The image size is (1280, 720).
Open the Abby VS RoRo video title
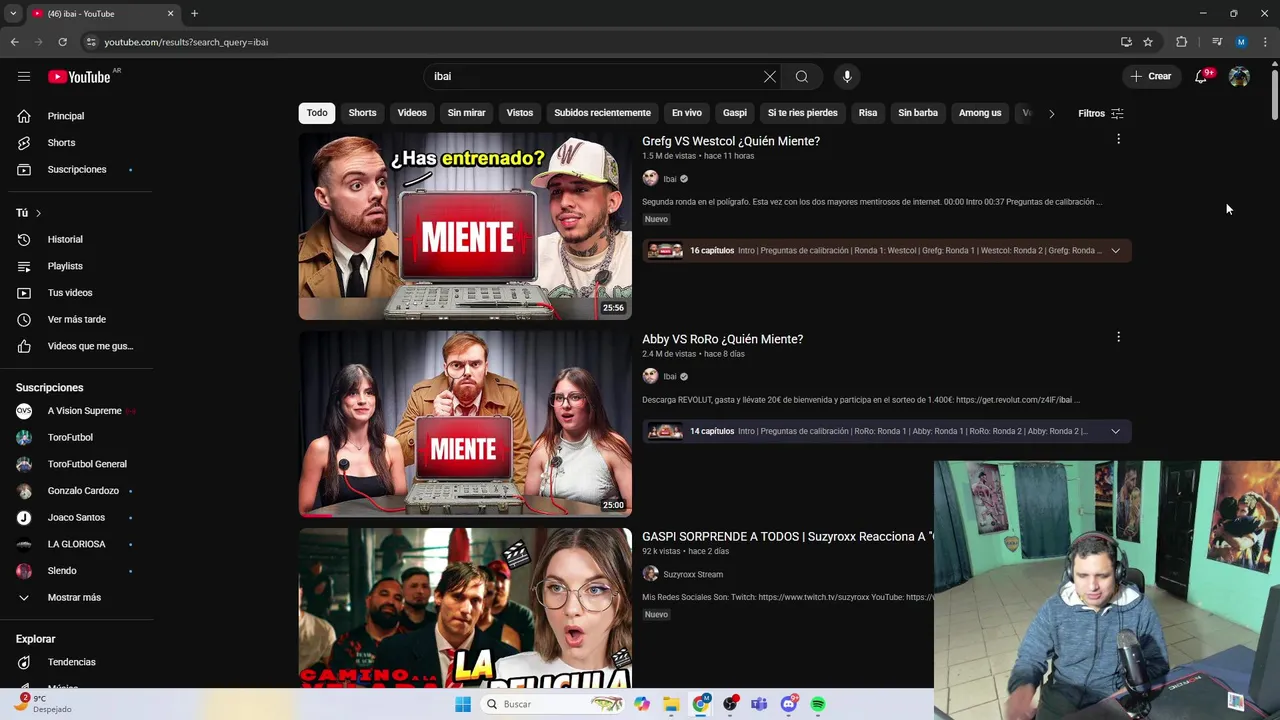coord(722,339)
